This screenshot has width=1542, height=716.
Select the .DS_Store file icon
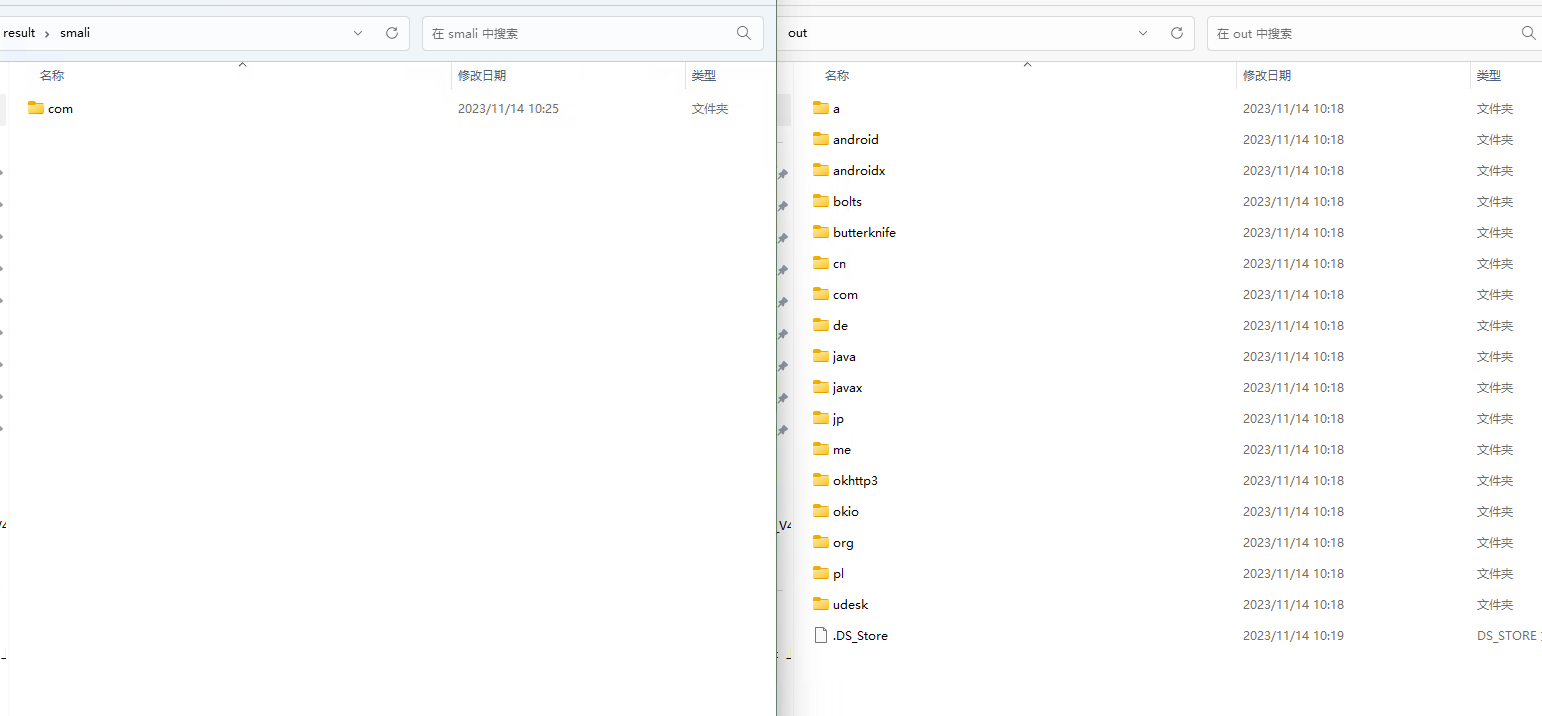point(821,635)
